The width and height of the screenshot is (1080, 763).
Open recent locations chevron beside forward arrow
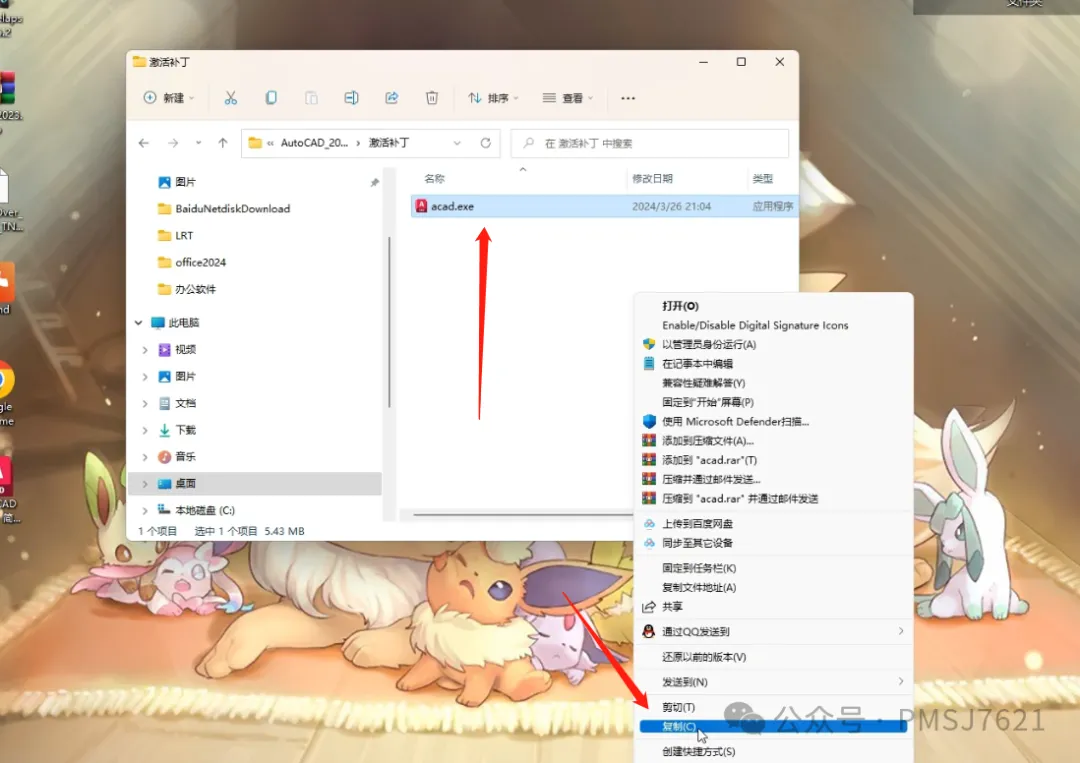pyautogui.click(x=198, y=143)
